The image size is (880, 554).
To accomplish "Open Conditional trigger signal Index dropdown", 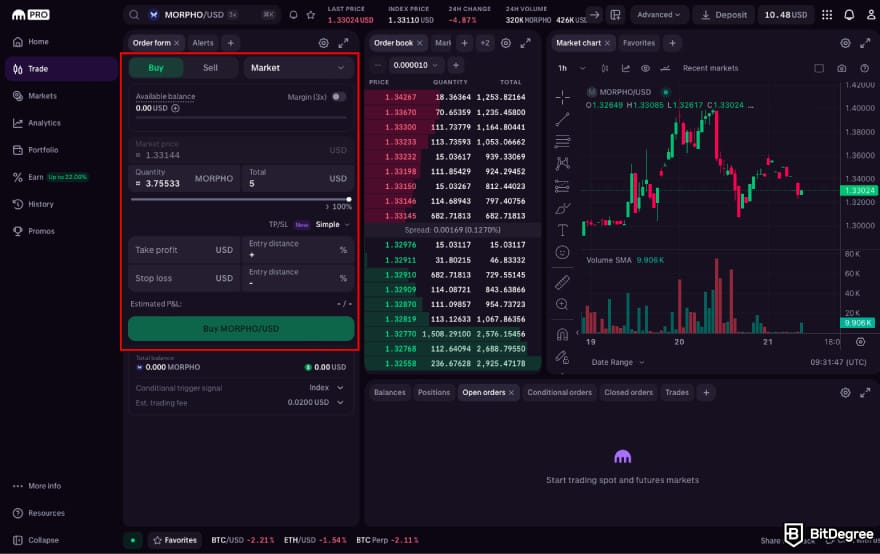I will pyautogui.click(x=326, y=387).
